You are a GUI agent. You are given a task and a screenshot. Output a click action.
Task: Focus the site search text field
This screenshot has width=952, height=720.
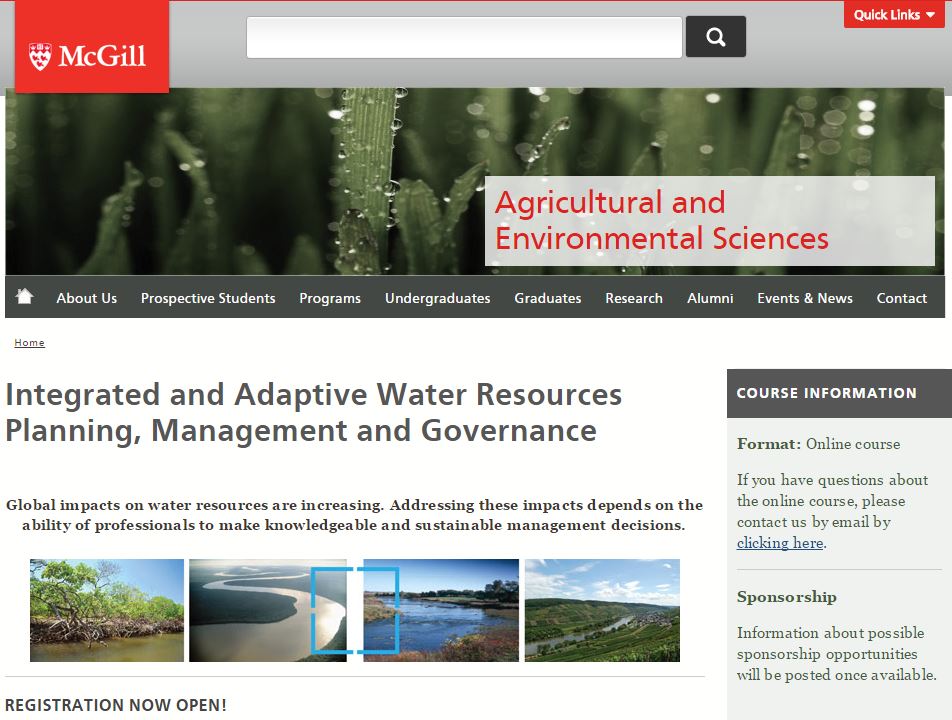(464, 37)
